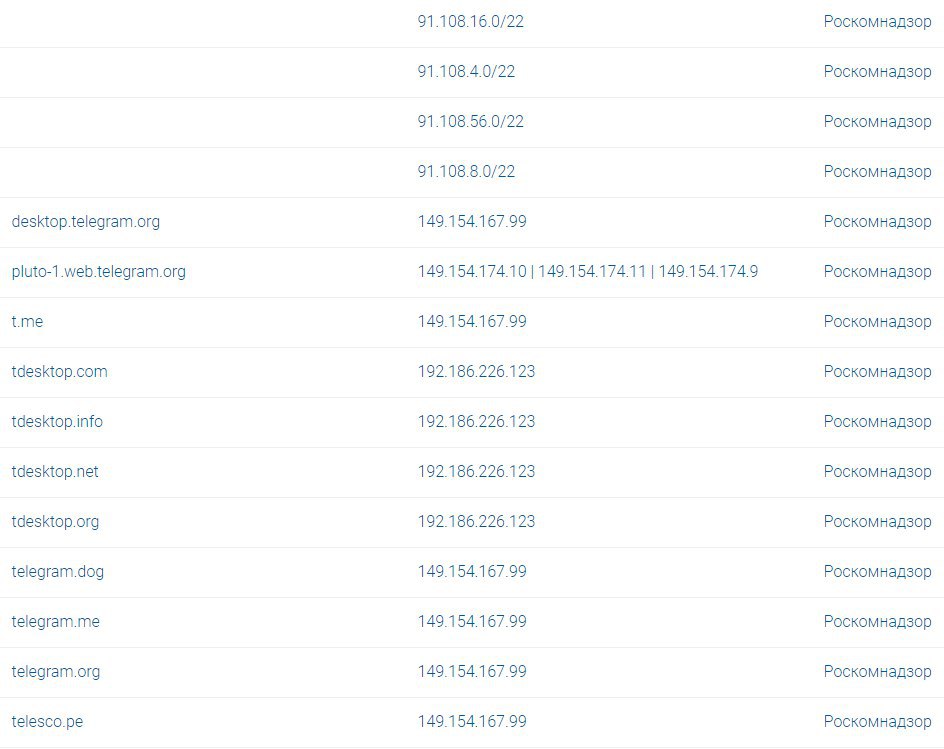Select the tdesktop.com domain link
944x749 pixels.
coord(59,372)
